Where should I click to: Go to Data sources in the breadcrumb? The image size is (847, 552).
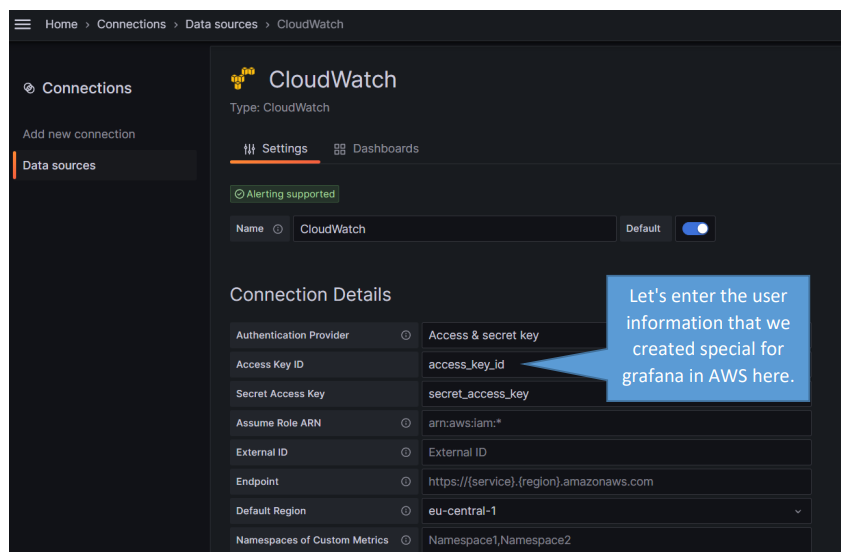pos(221,24)
